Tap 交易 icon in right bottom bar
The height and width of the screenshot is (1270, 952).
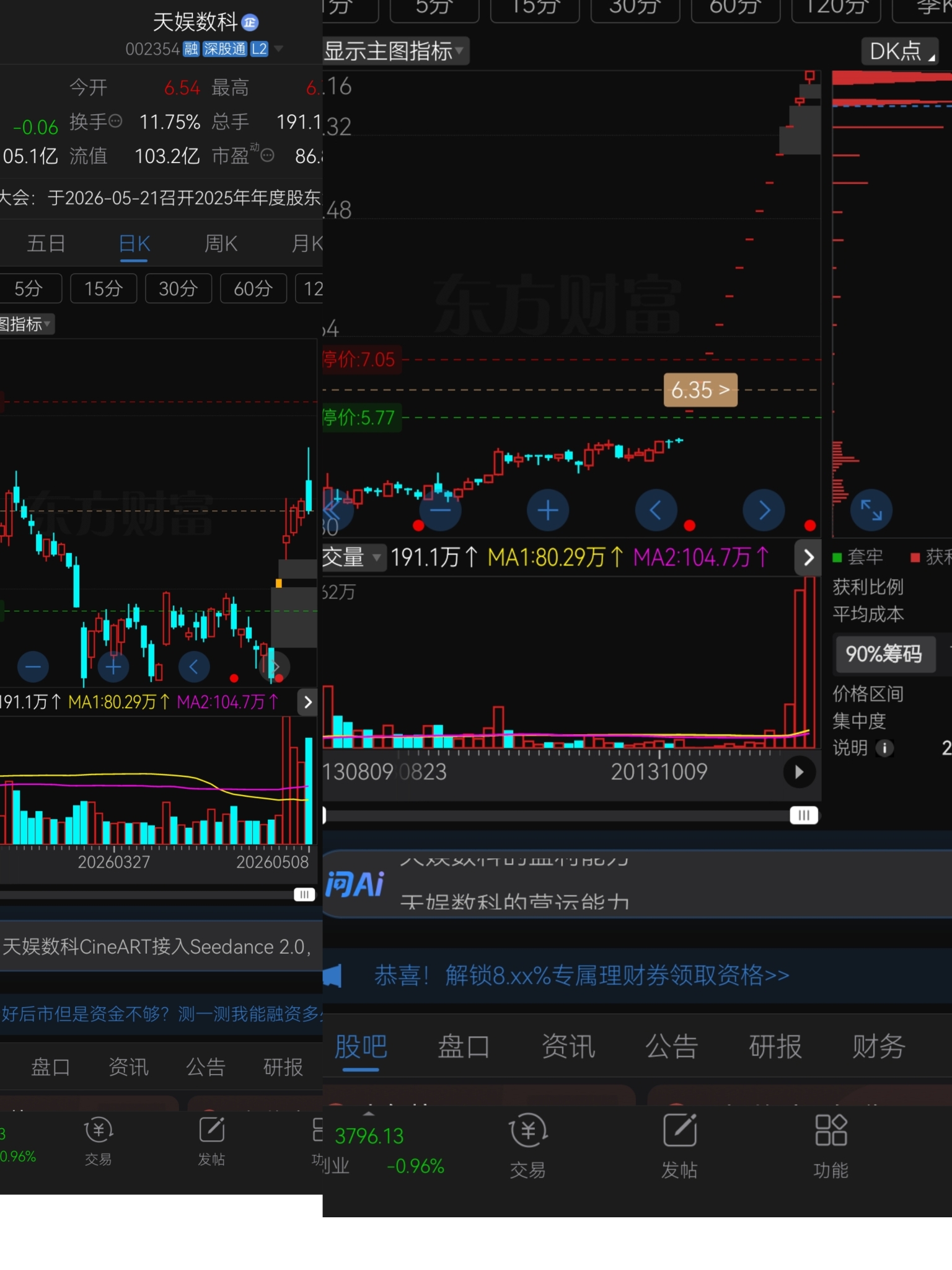pos(528,1146)
